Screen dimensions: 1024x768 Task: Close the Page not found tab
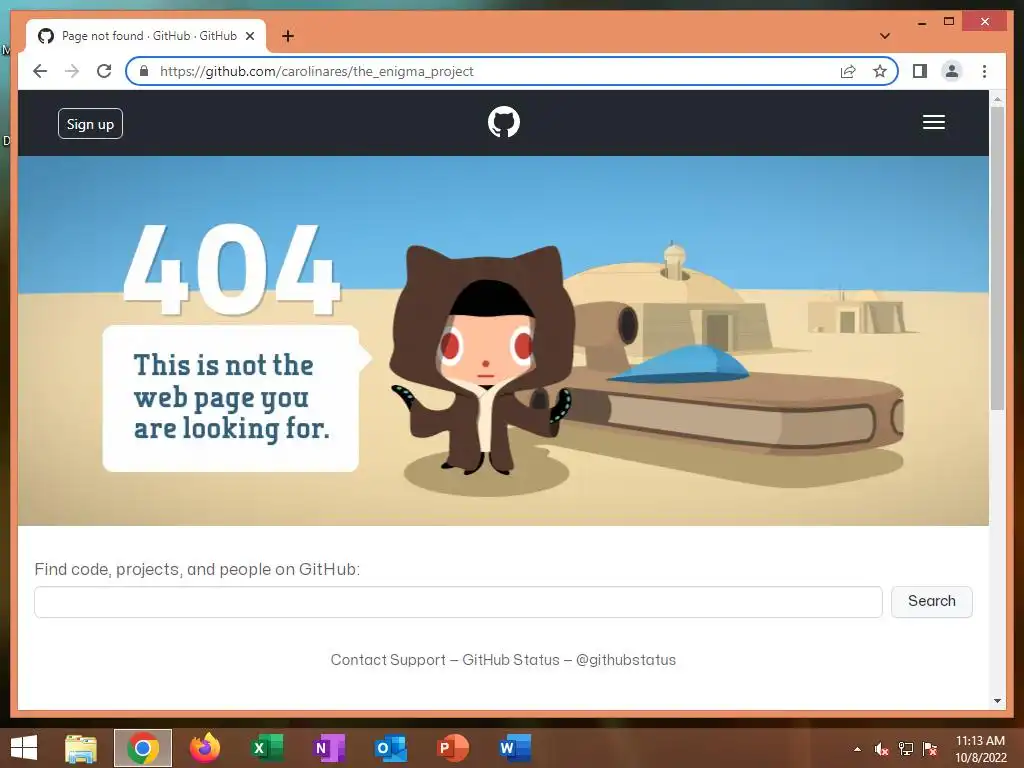coord(249,36)
